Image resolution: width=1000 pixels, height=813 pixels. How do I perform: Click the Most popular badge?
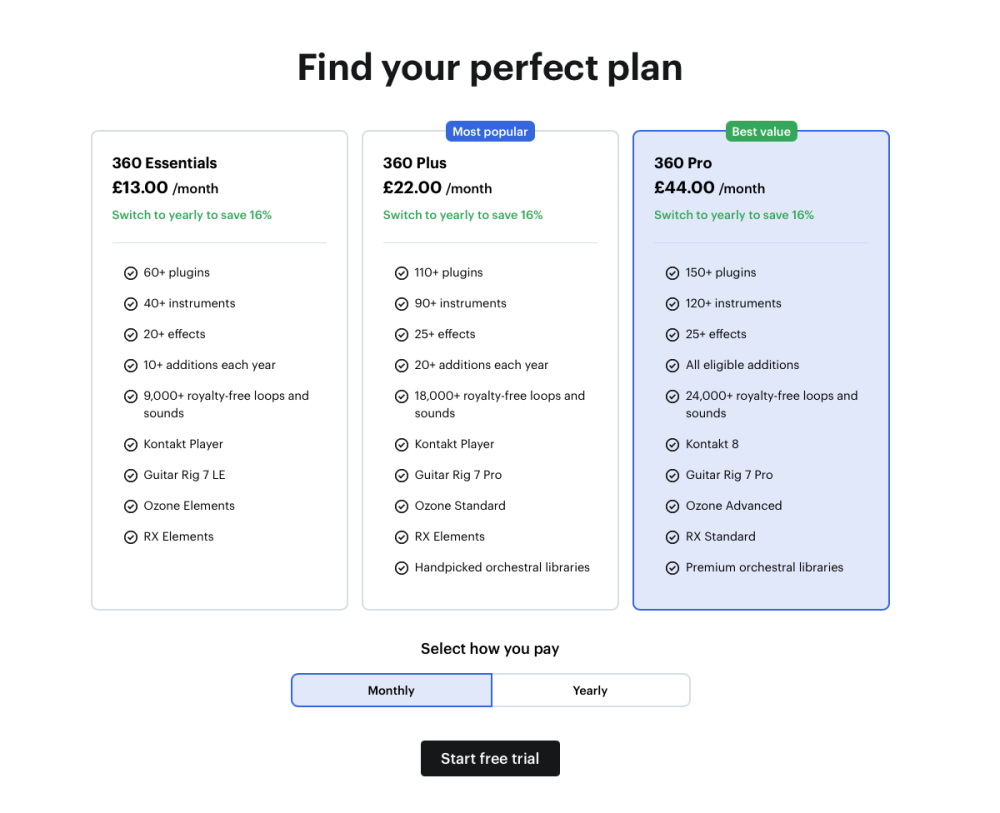click(x=490, y=131)
